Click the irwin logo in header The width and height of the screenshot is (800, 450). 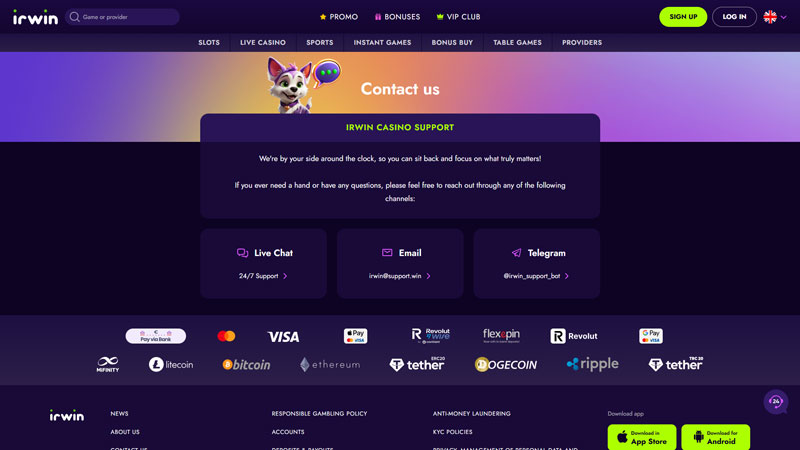tap(35, 17)
